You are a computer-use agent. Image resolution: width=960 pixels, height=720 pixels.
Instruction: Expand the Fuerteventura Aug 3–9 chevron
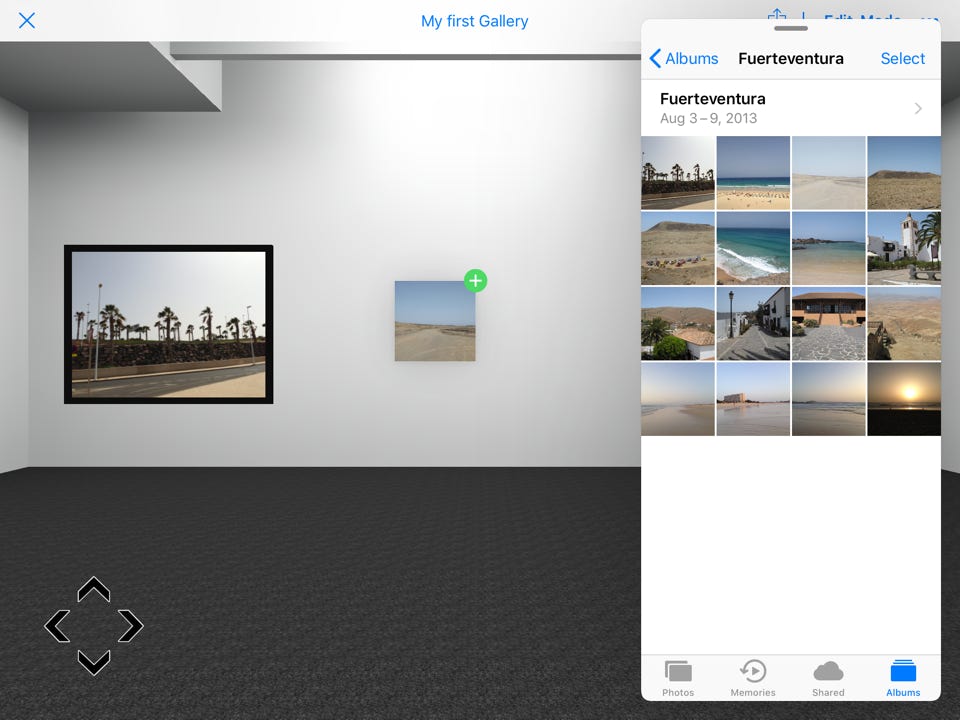click(x=918, y=108)
